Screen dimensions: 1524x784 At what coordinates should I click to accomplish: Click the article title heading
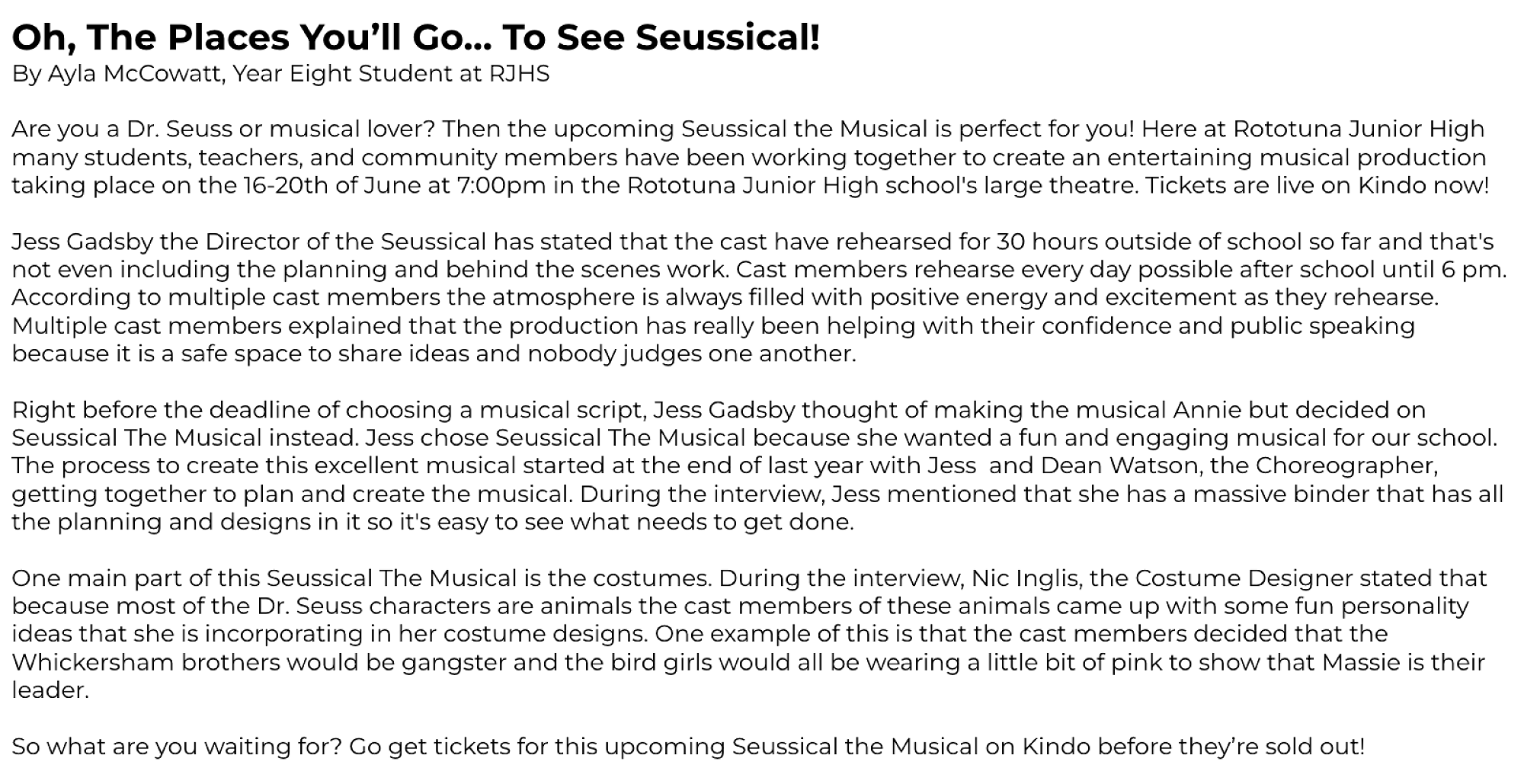416,37
